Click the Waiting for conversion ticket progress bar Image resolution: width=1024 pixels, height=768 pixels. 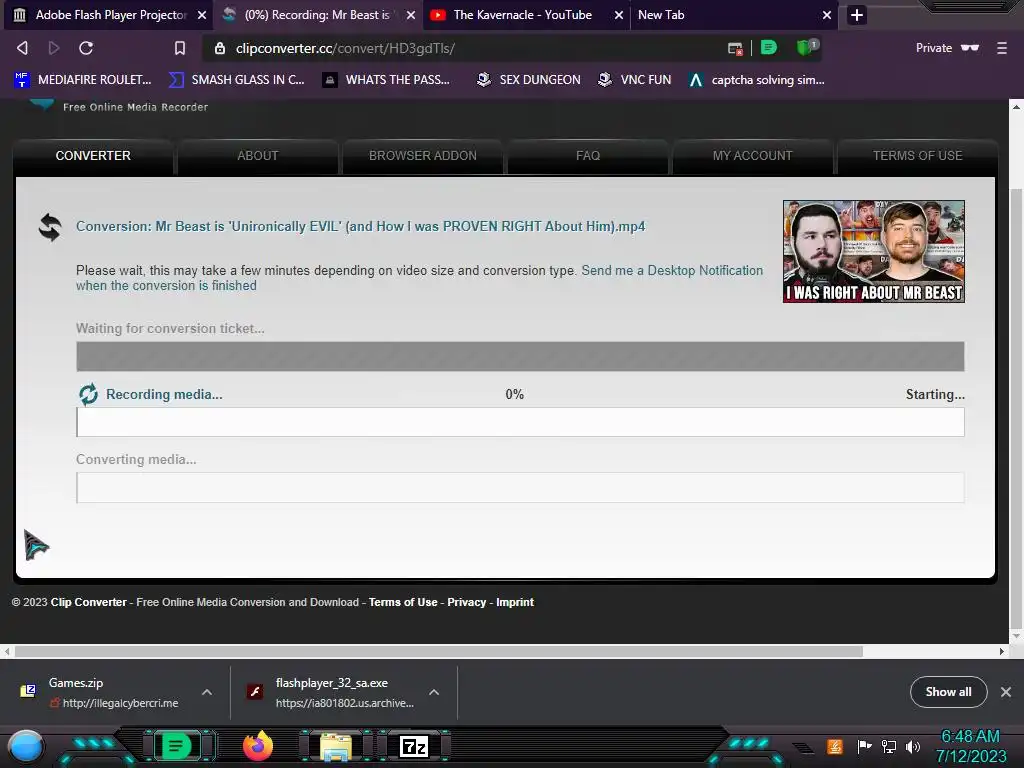tap(520, 357)
